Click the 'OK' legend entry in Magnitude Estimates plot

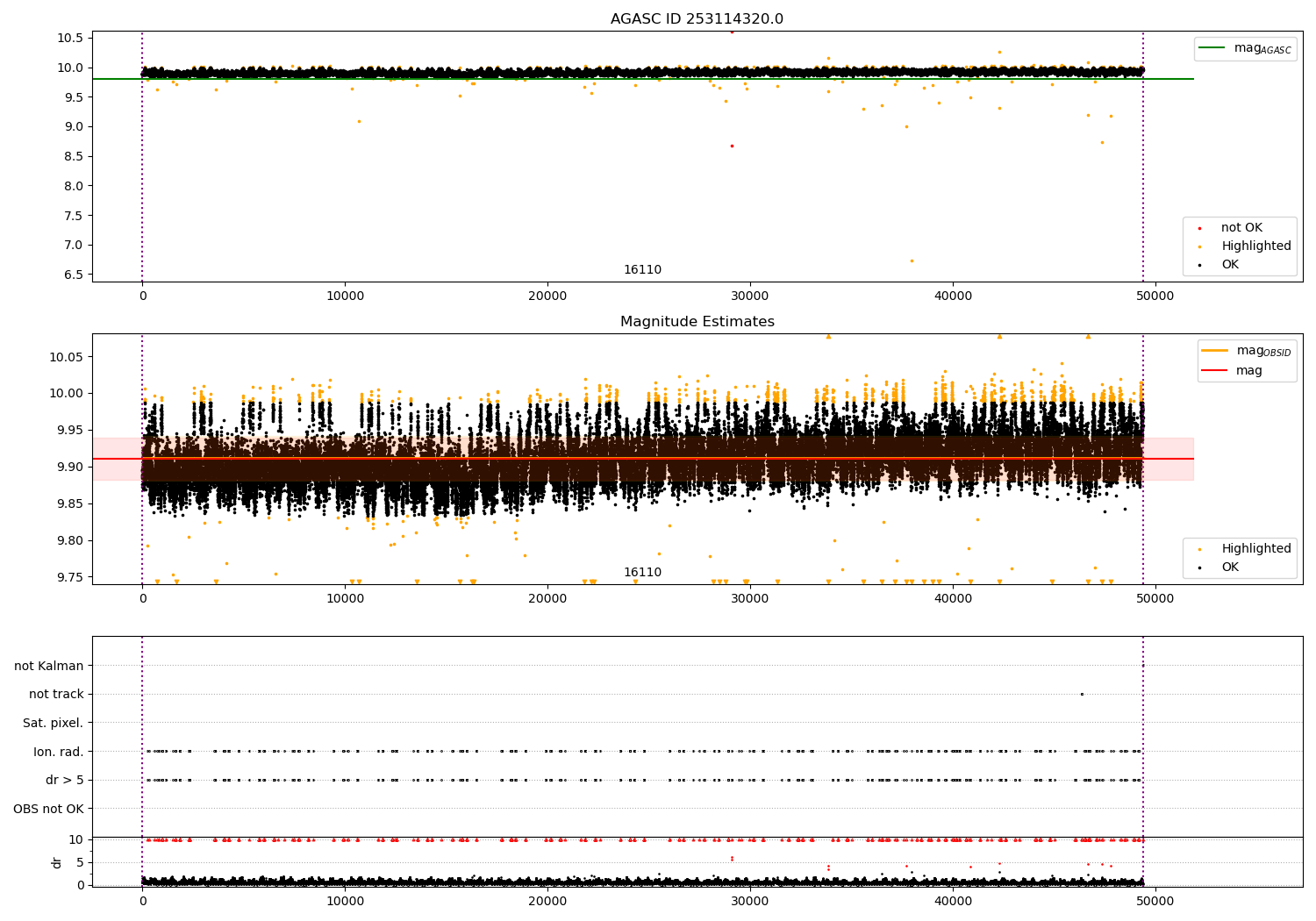click(x=1229, y=568)
